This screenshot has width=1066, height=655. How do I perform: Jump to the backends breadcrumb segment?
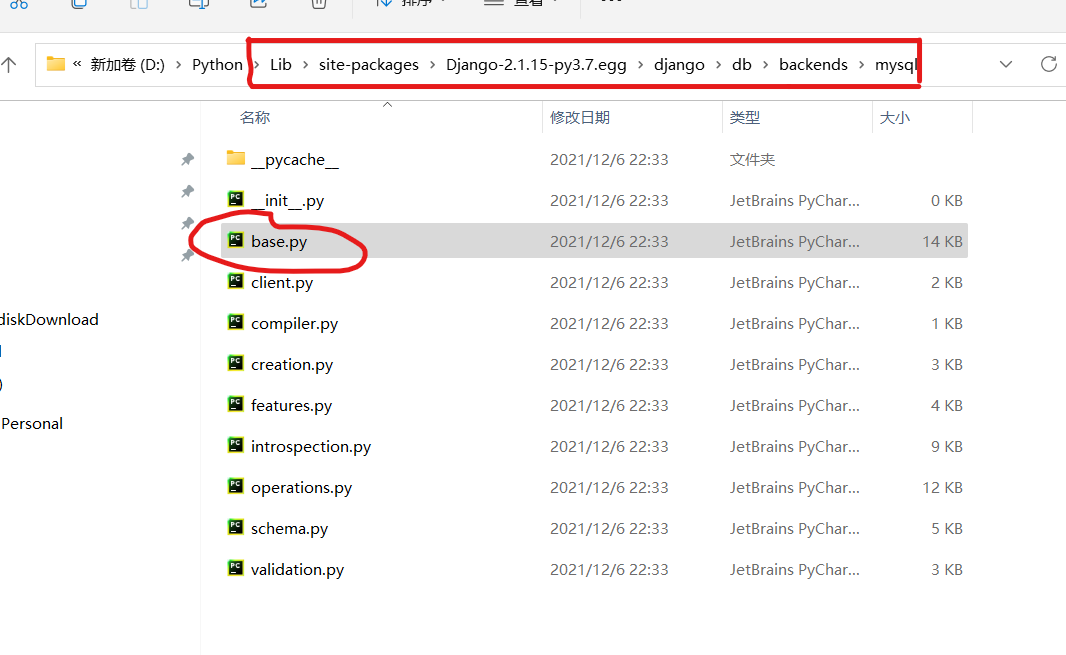(x=813, y=65)
